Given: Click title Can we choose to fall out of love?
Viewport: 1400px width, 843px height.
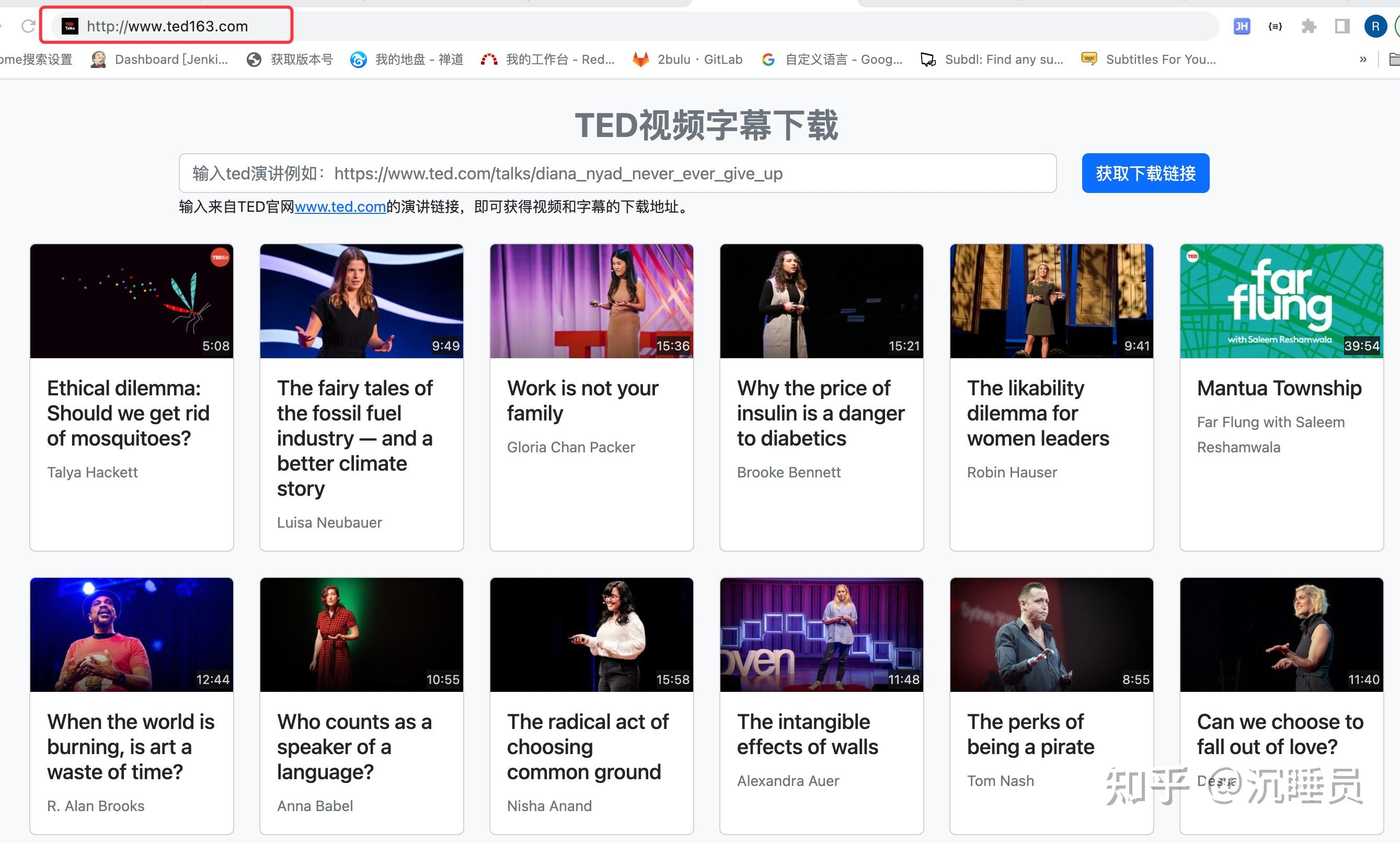Looking at the screenshot, I should pos(1280,734).
